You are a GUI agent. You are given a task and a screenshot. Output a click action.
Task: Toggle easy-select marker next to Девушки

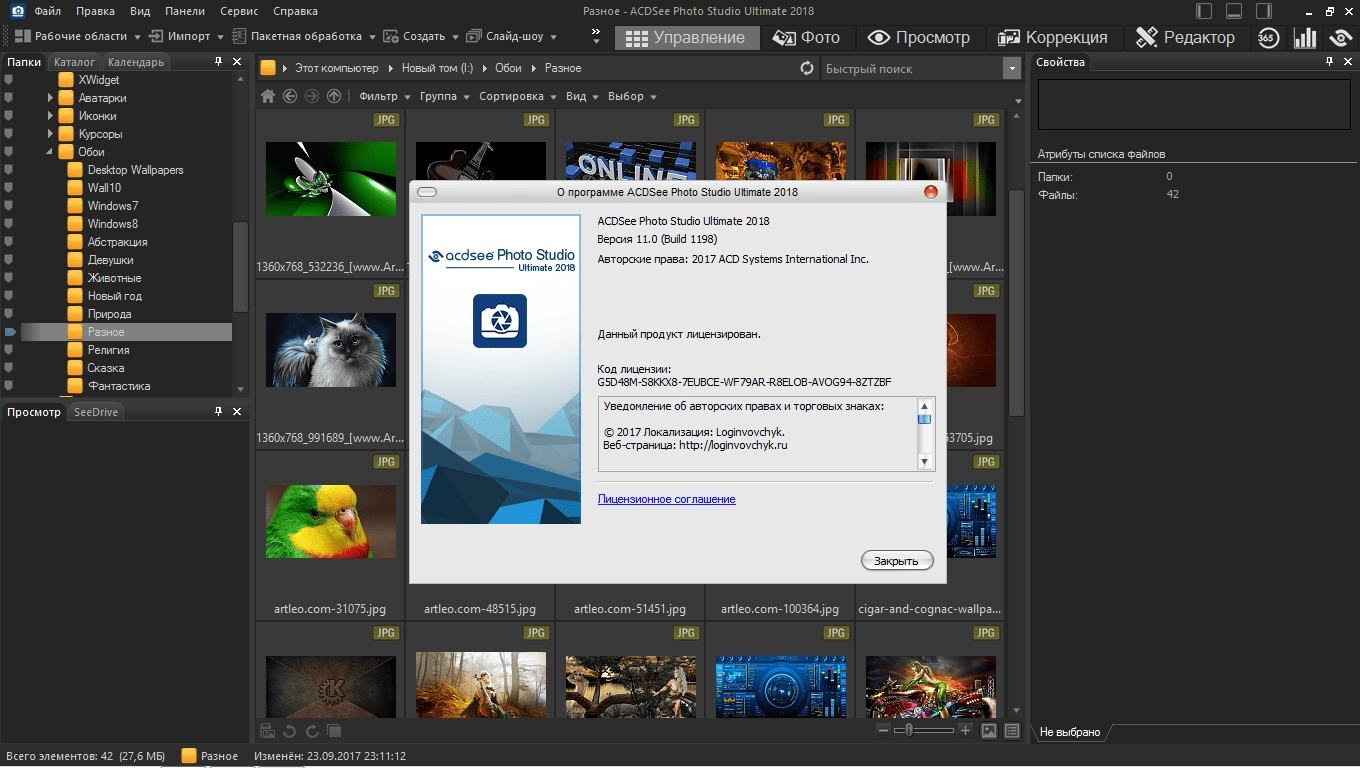[x=9, y=260]
